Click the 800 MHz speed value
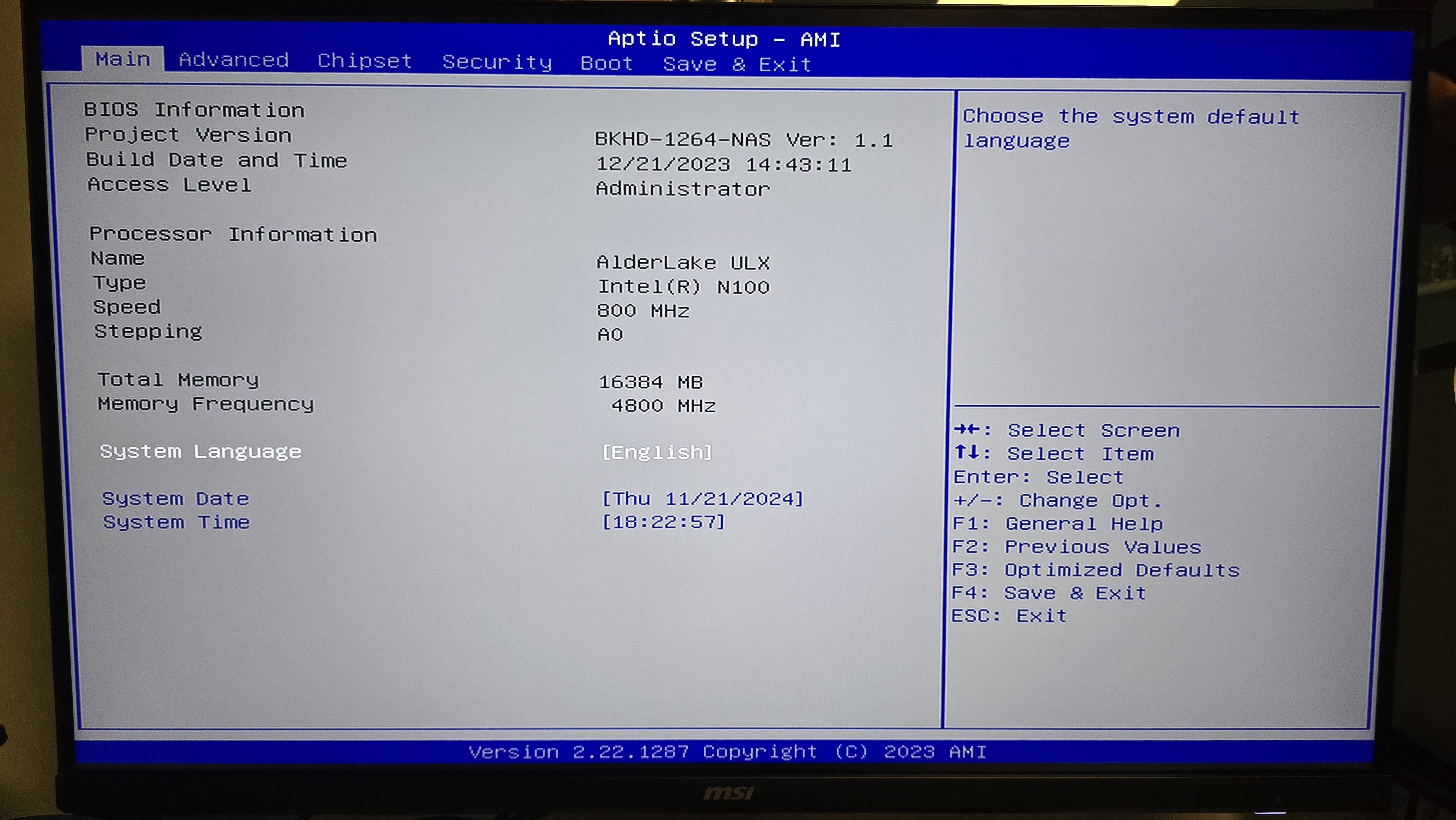 (x=643, y=311)
